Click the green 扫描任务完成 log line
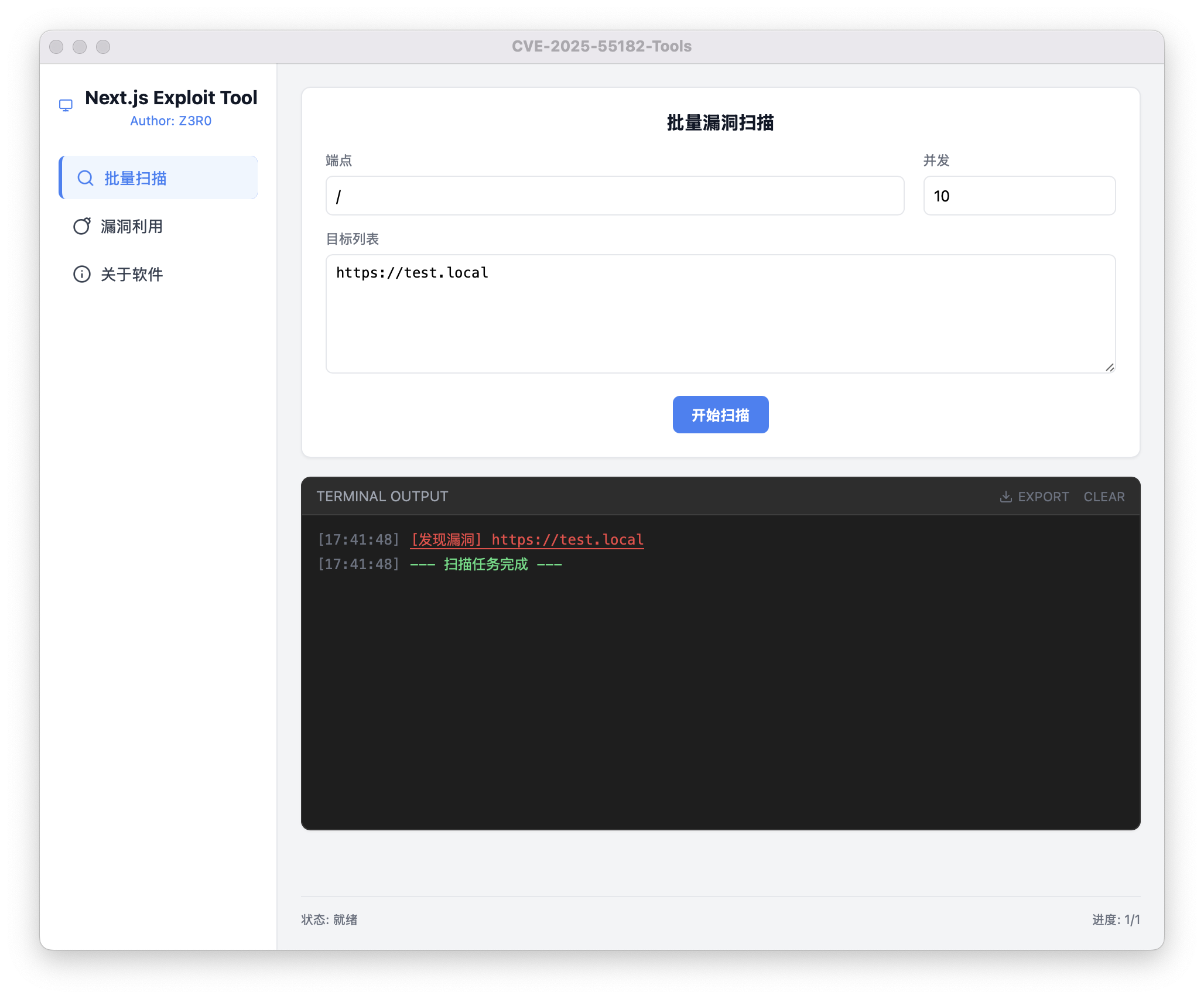Viewport: 1204px width, 999px height. click(486, 564)
